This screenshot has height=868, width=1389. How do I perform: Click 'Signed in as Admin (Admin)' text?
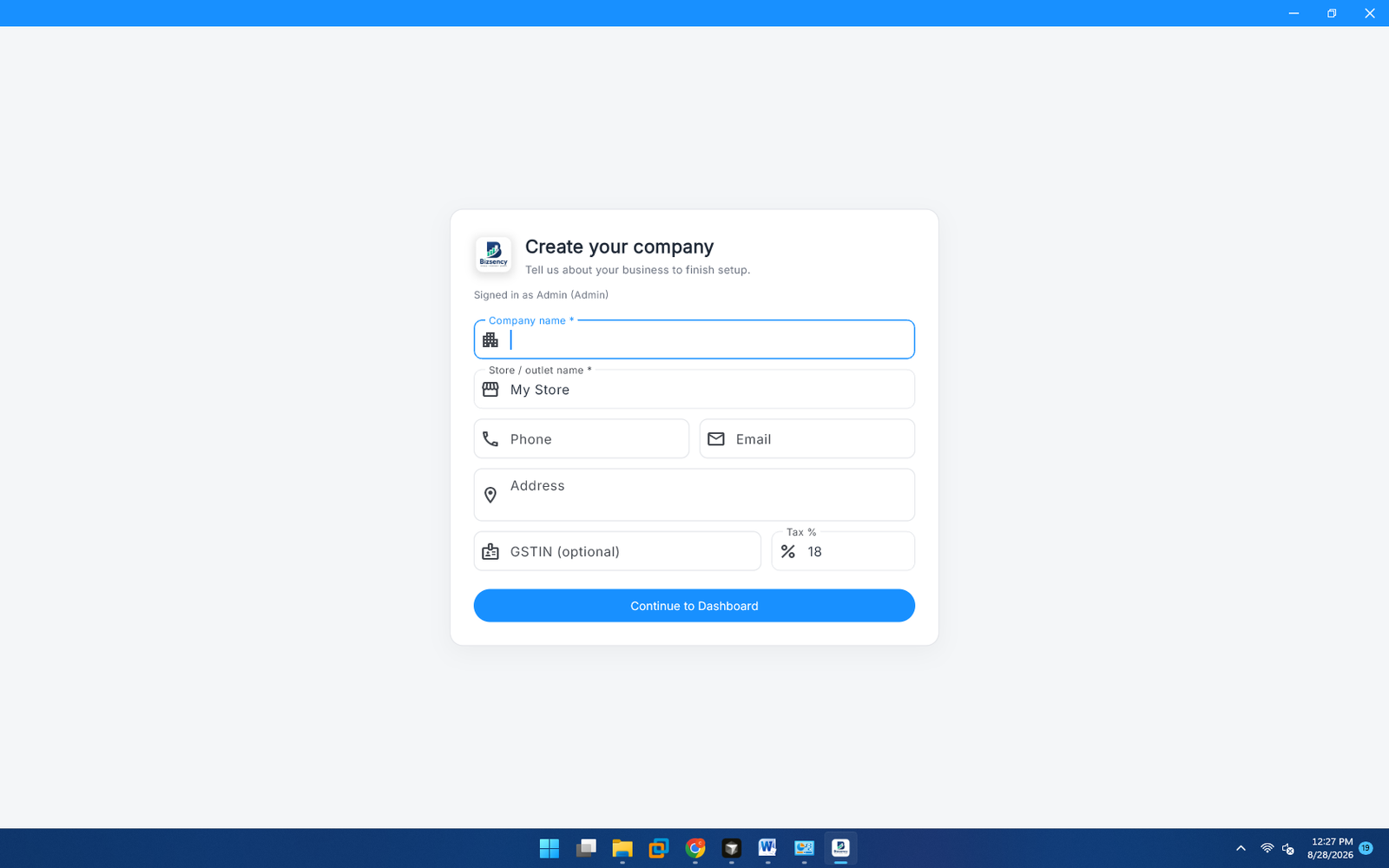(x=541, y=295)
